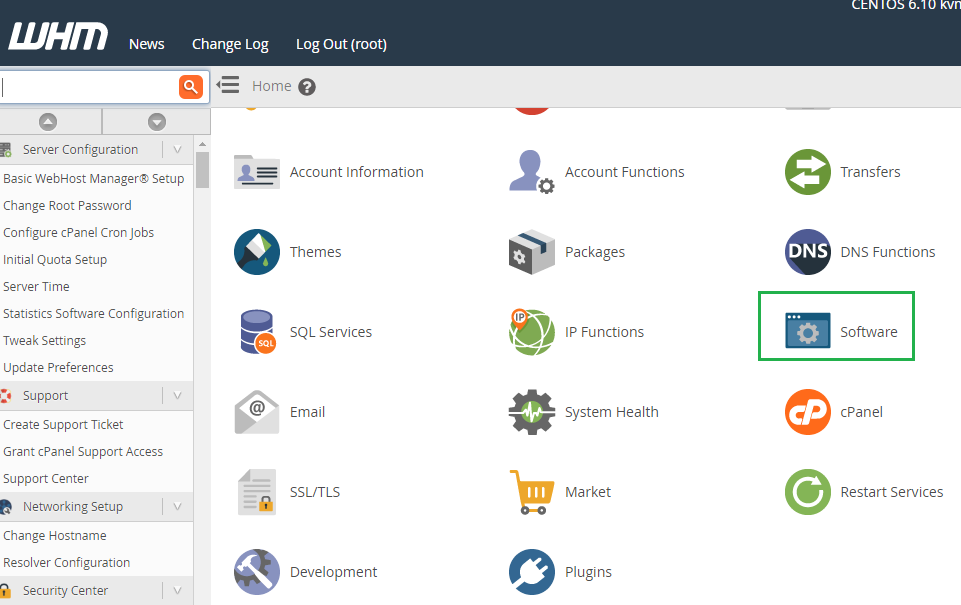Image resolution: width=961 pixels, height=605 pixels.
Task: Open Update Preferences link
Action: pos(58,368)
